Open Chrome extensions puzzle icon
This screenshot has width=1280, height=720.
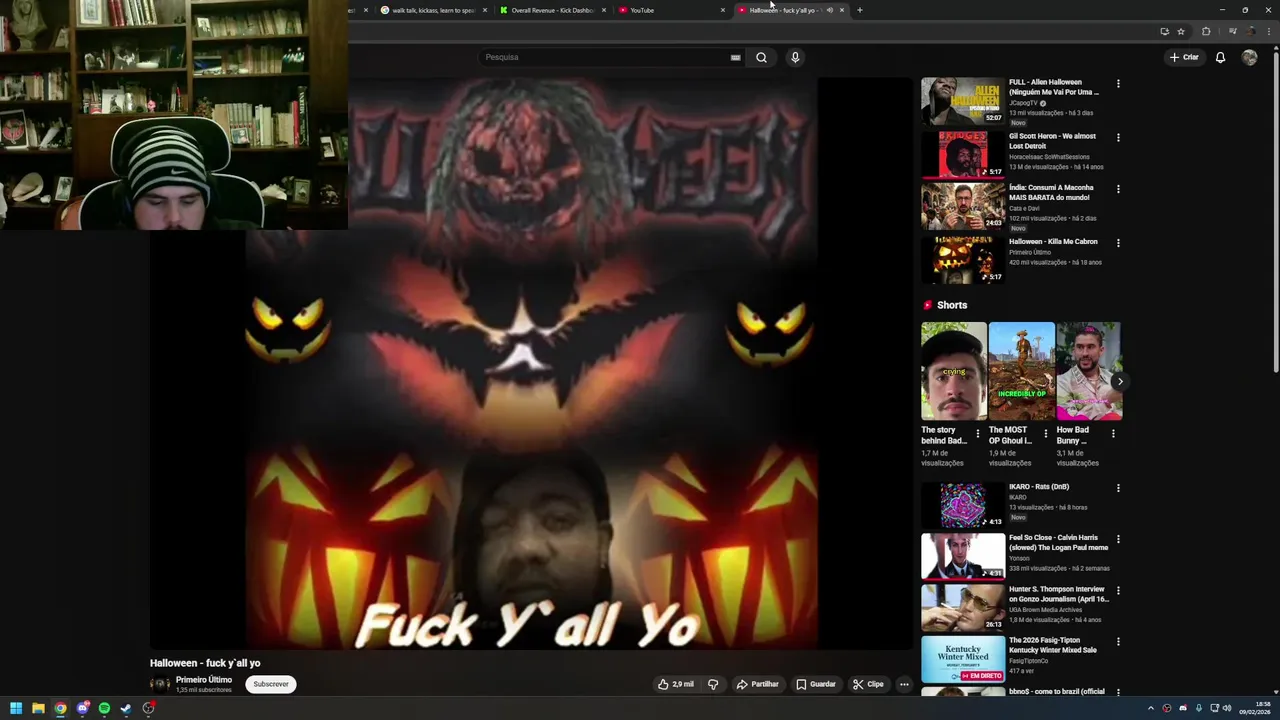coord(1206,31)
